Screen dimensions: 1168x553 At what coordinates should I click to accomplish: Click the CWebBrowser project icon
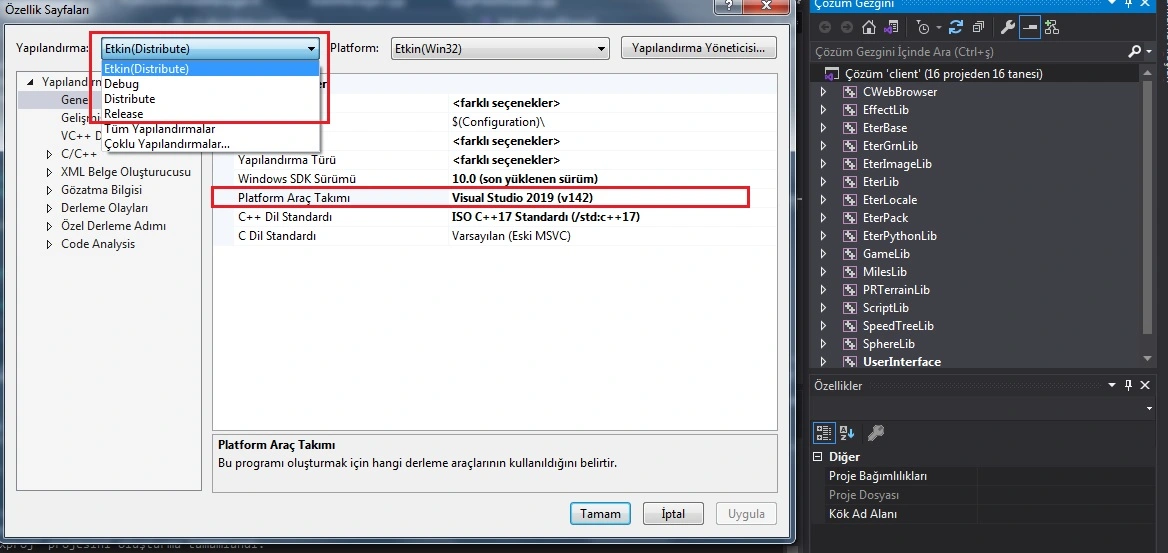[x=849, y=92]
